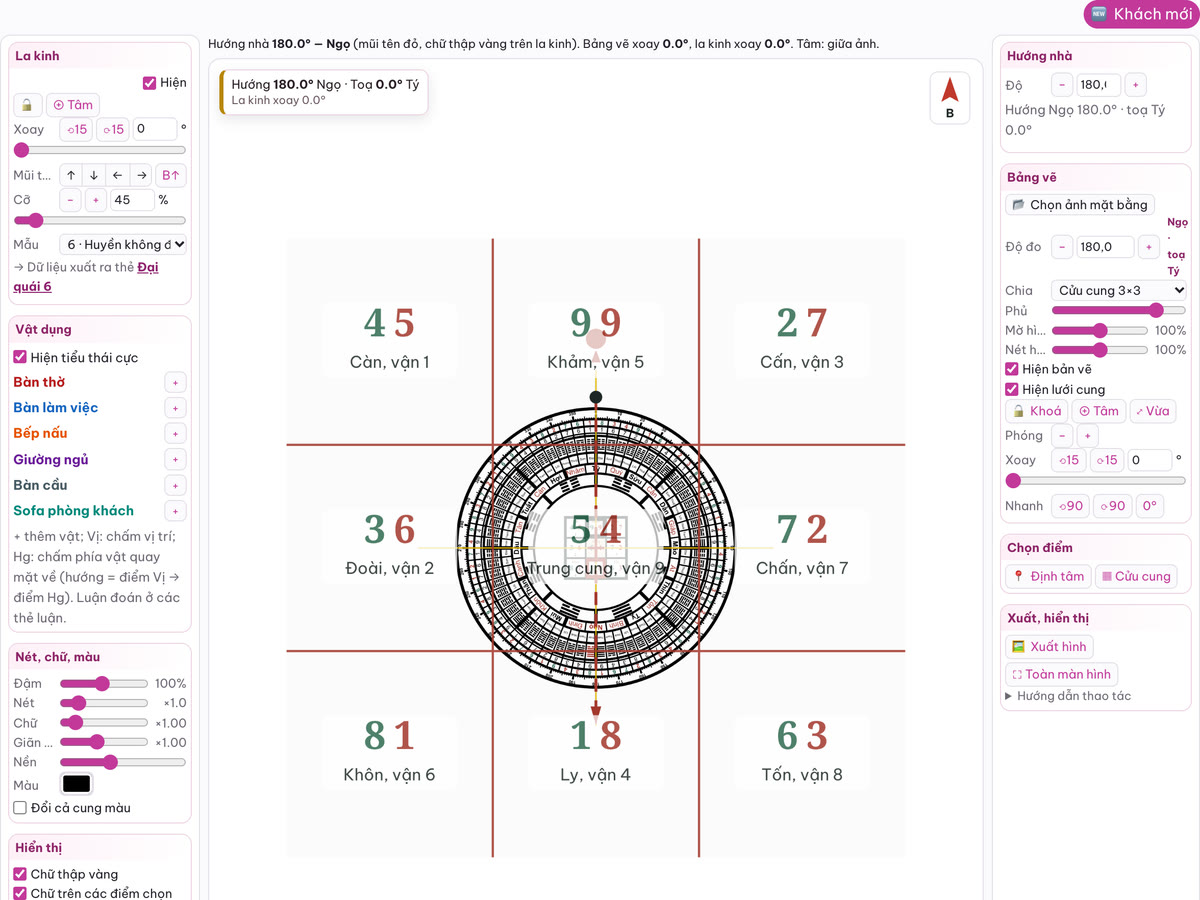
Task: Enable Đổi cả cung màu checkbox
Action: [20, 808]
